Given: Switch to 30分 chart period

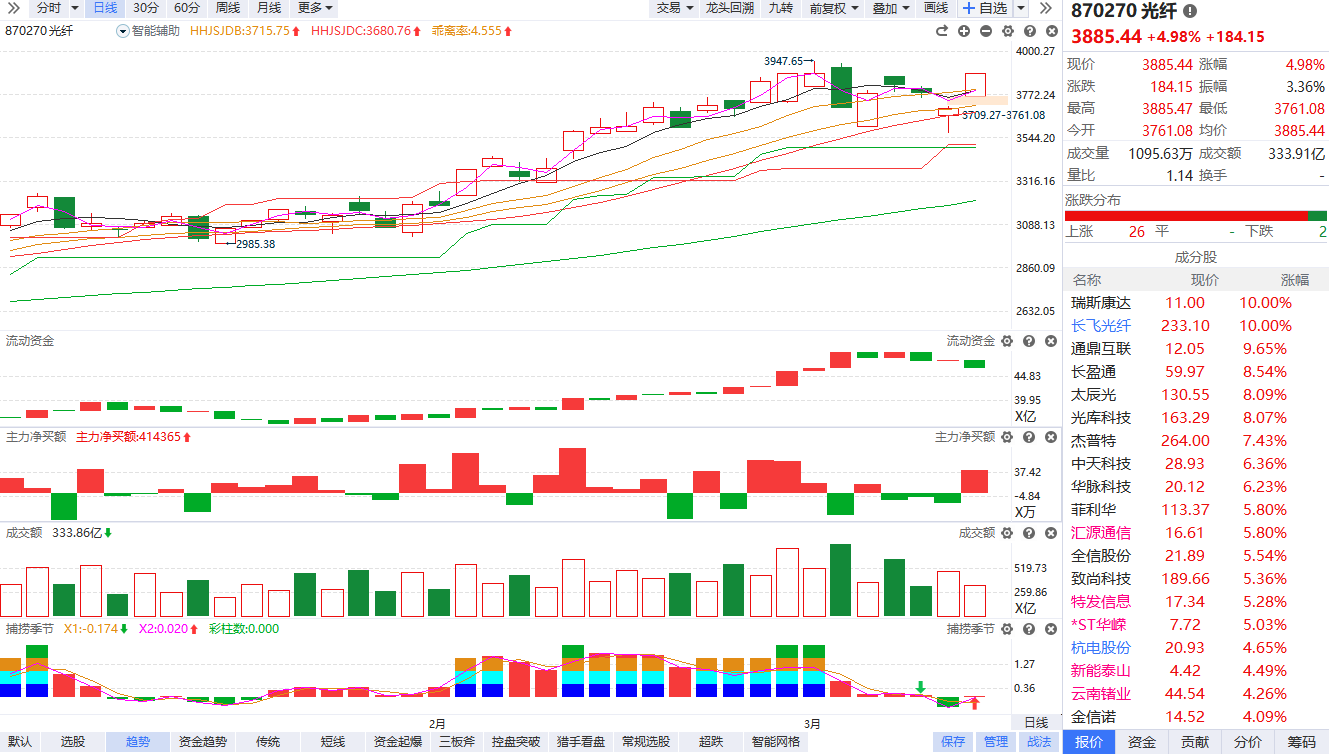Looking at the screenshot, I should coord(146,8).
